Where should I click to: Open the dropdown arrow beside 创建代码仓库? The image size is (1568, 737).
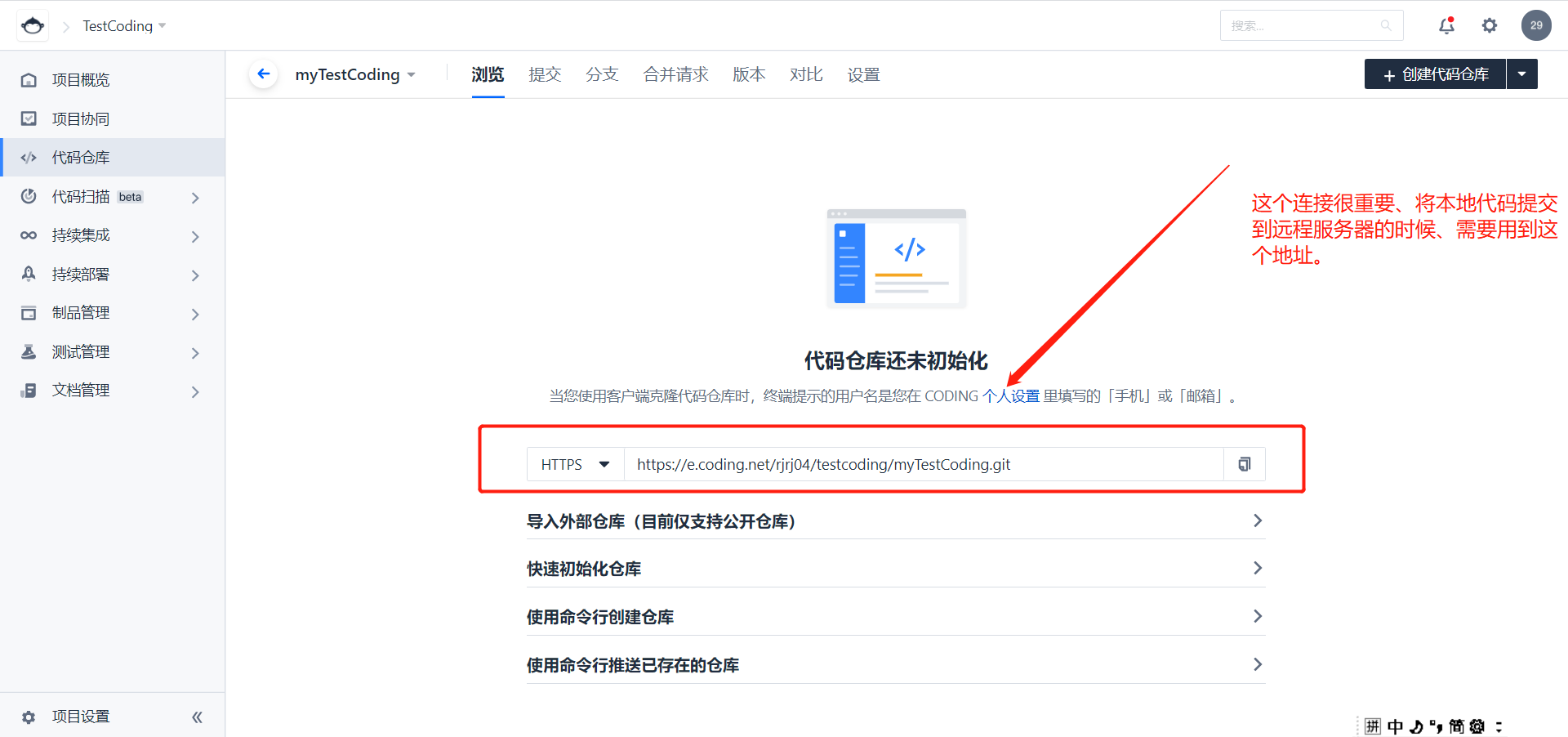click(x=1522, y=74)
